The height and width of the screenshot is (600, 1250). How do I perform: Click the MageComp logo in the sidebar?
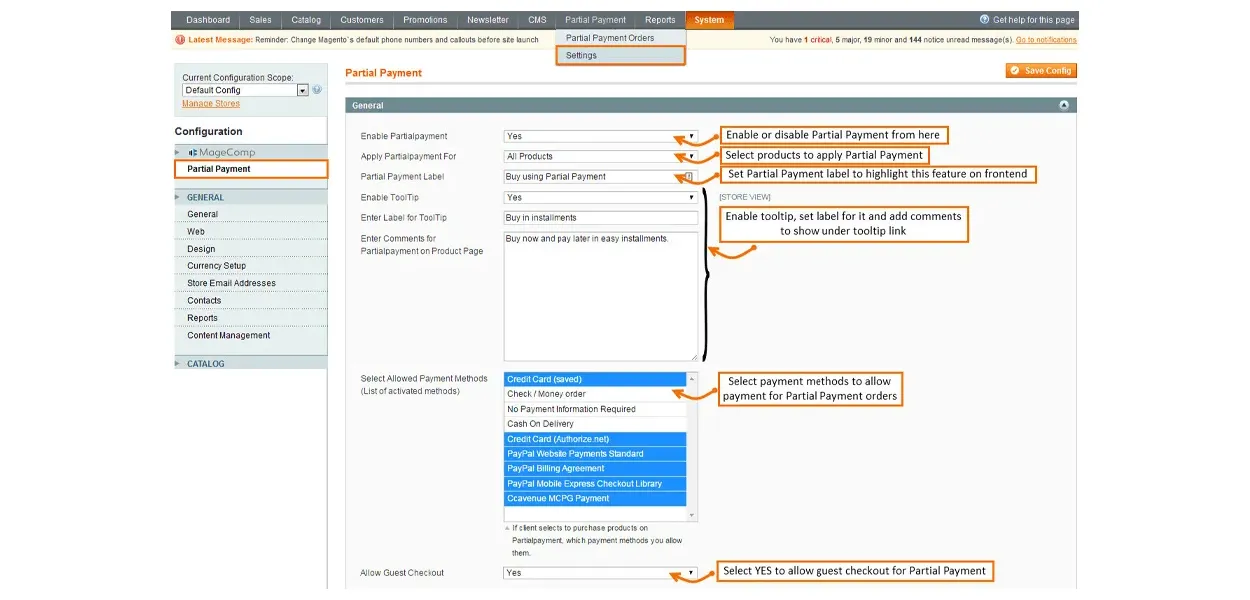[x=221, y=152]
